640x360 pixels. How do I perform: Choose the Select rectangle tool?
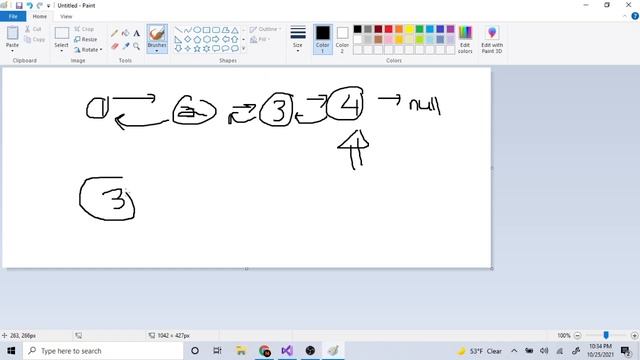click(x=62, y=33)
